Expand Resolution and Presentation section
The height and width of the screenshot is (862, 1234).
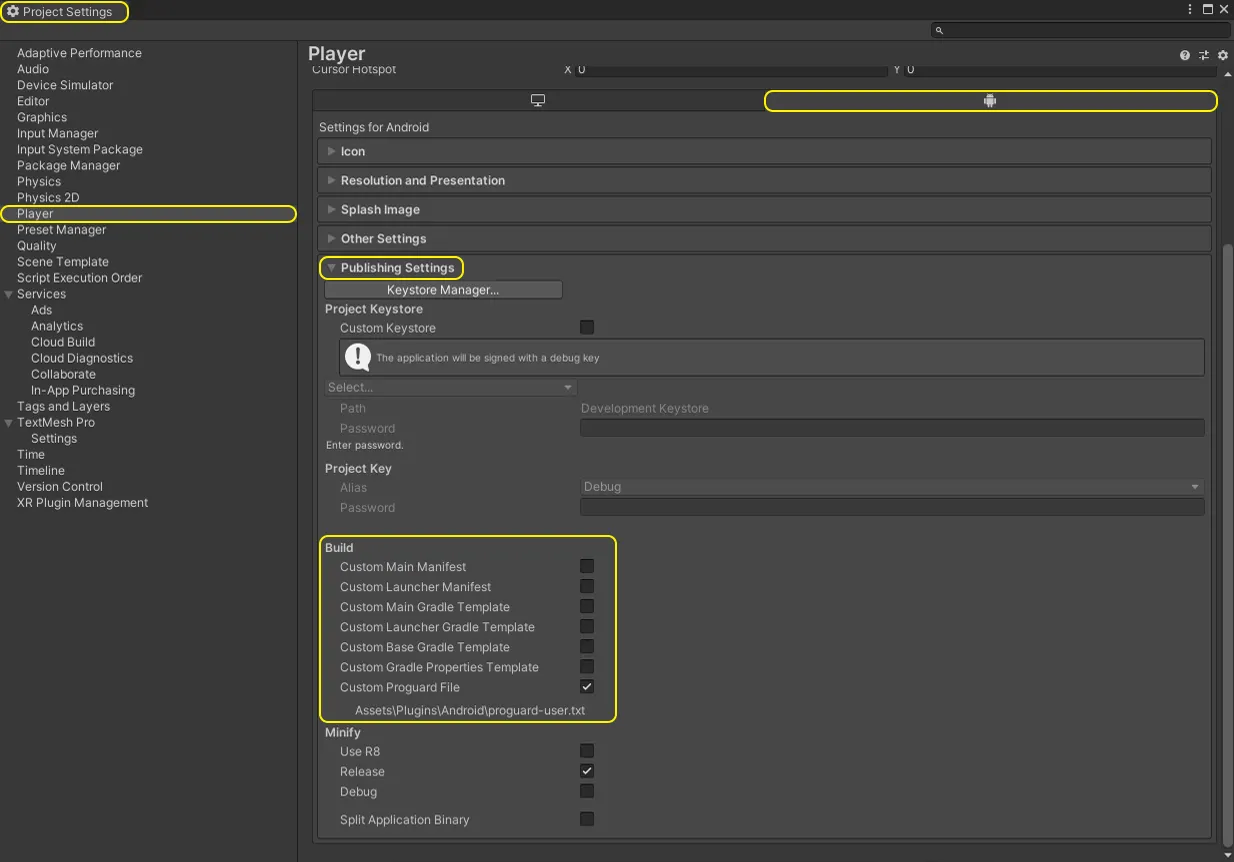pyautogui.click(x=765, y=181)
